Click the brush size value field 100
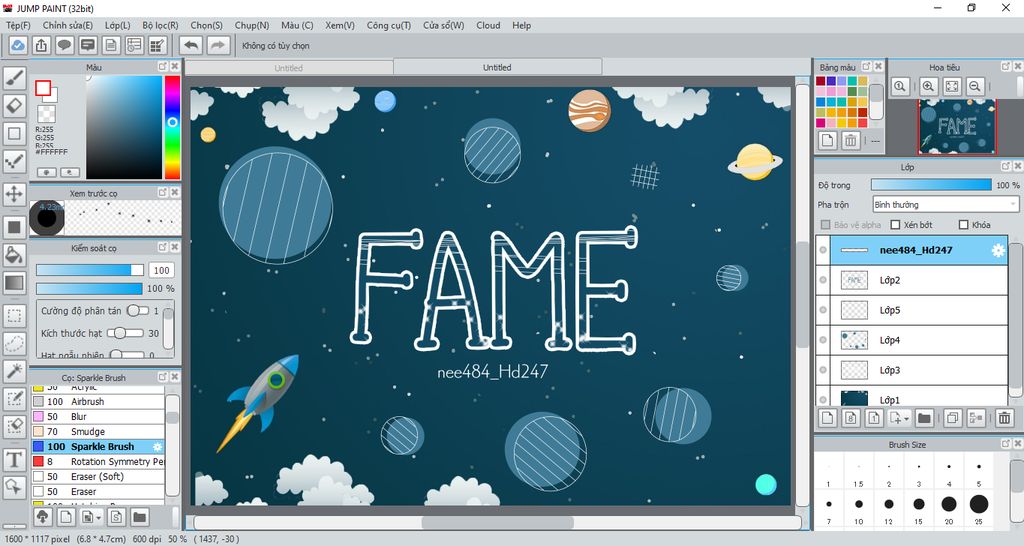 pyautogui.click(x=161, y=270)
